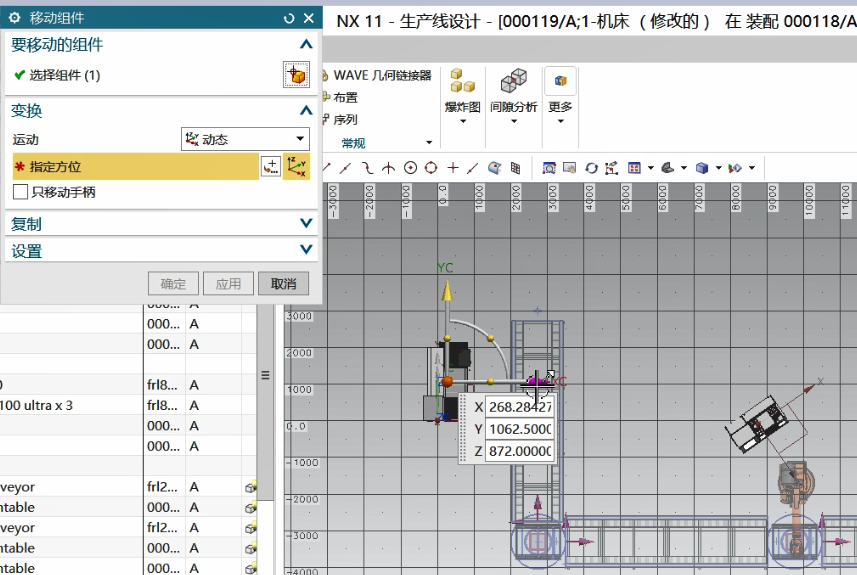Click the CSYS manipulator icon beside 指定方位
The image size is (857, 575).
pyautogui.click(x=297, y=166)
